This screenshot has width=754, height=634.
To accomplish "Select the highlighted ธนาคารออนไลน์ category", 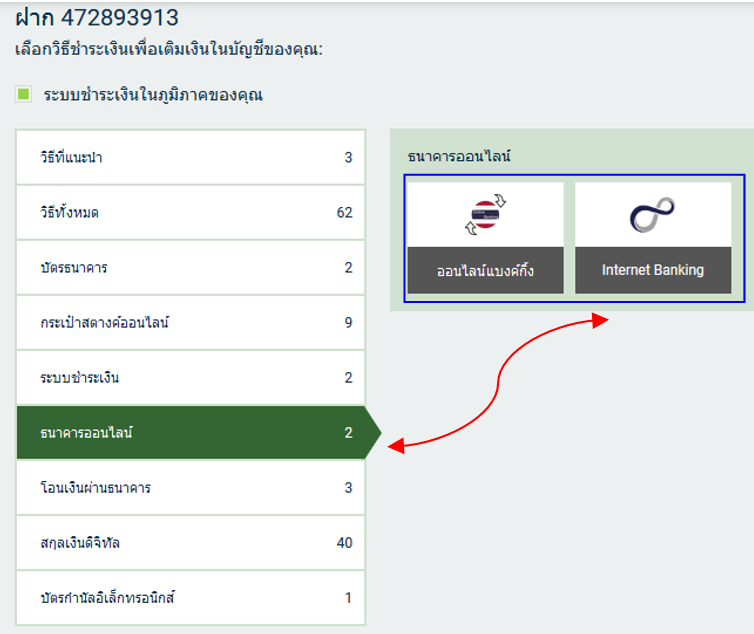I will click(x=199, y=432).
